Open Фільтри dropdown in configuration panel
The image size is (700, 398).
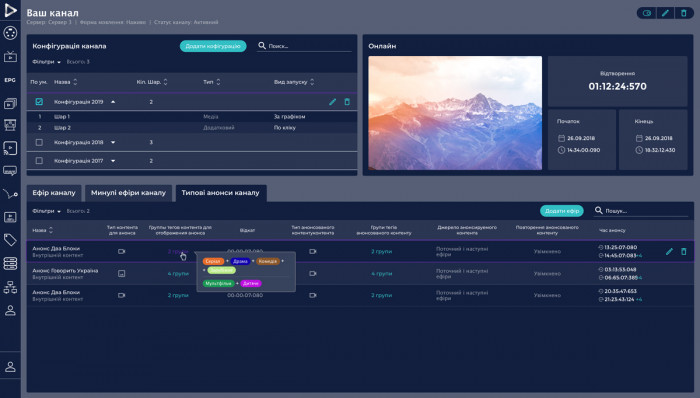pos(46,62)
